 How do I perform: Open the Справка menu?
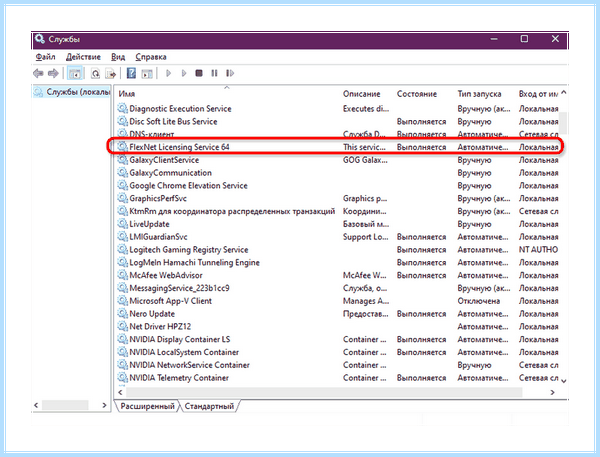coord(151,57)
